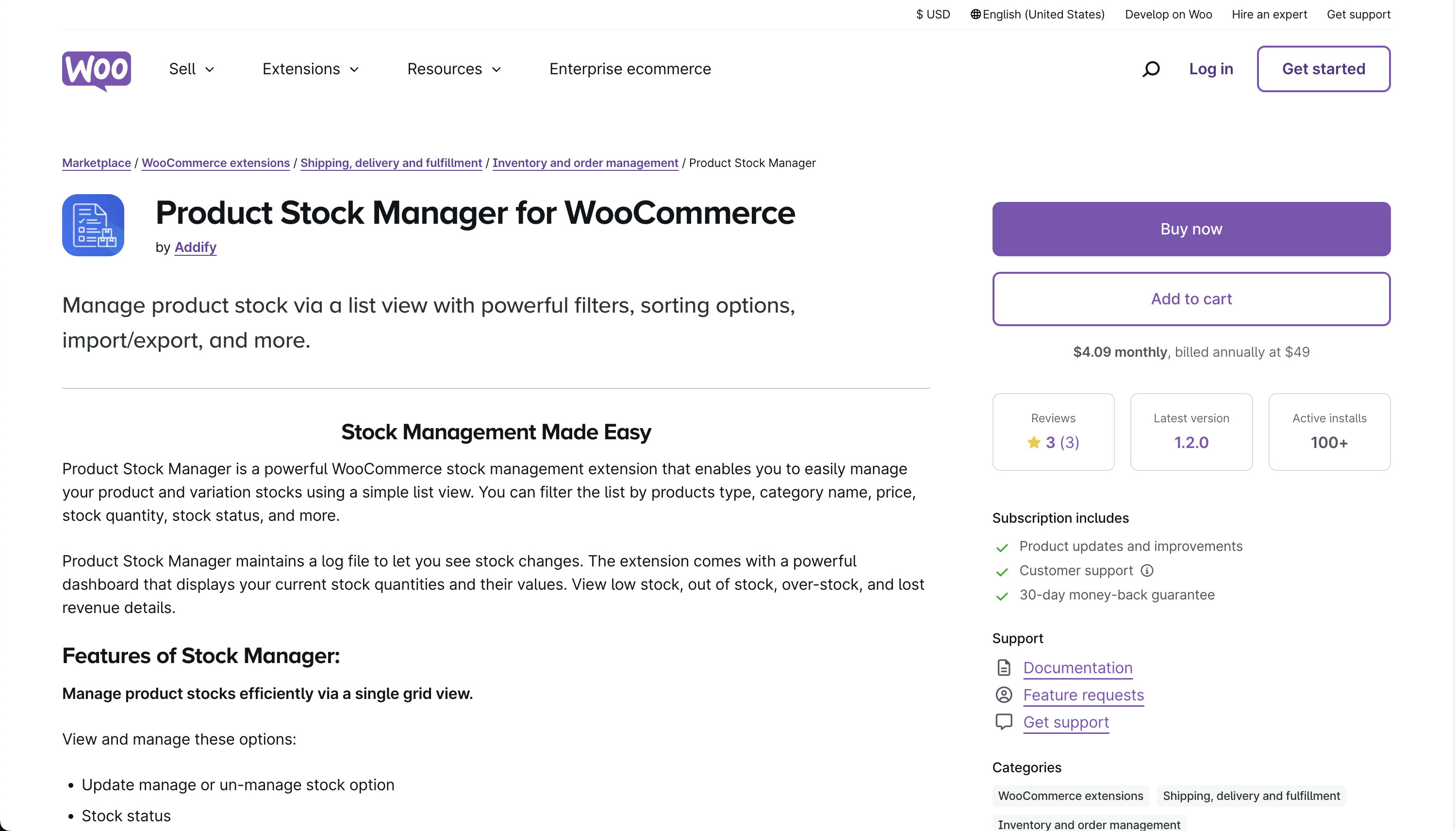The height and width of the screenshot is (831, 1456).
Task: Expand the Resources dropdown
Action: [454, 68]
